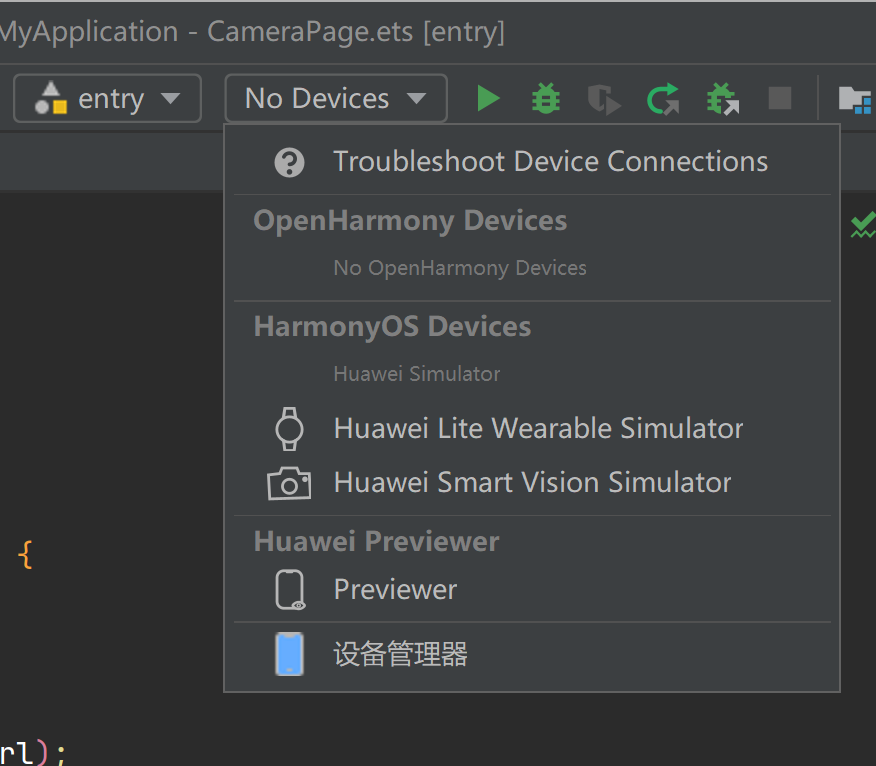Start debugging with the green bug icon

tap(546, 98)
